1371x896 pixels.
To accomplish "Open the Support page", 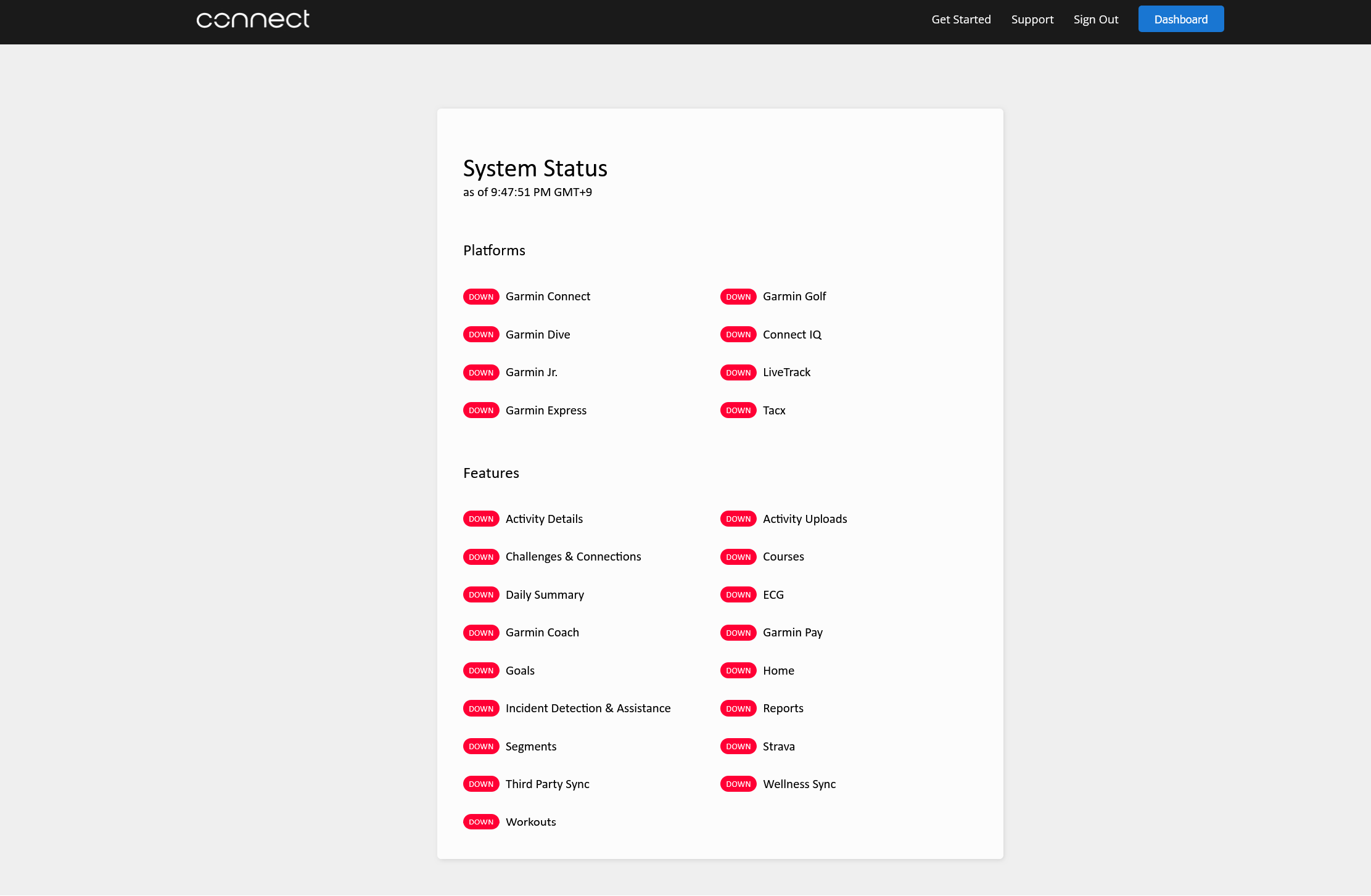I will [x=1032, y=19].
